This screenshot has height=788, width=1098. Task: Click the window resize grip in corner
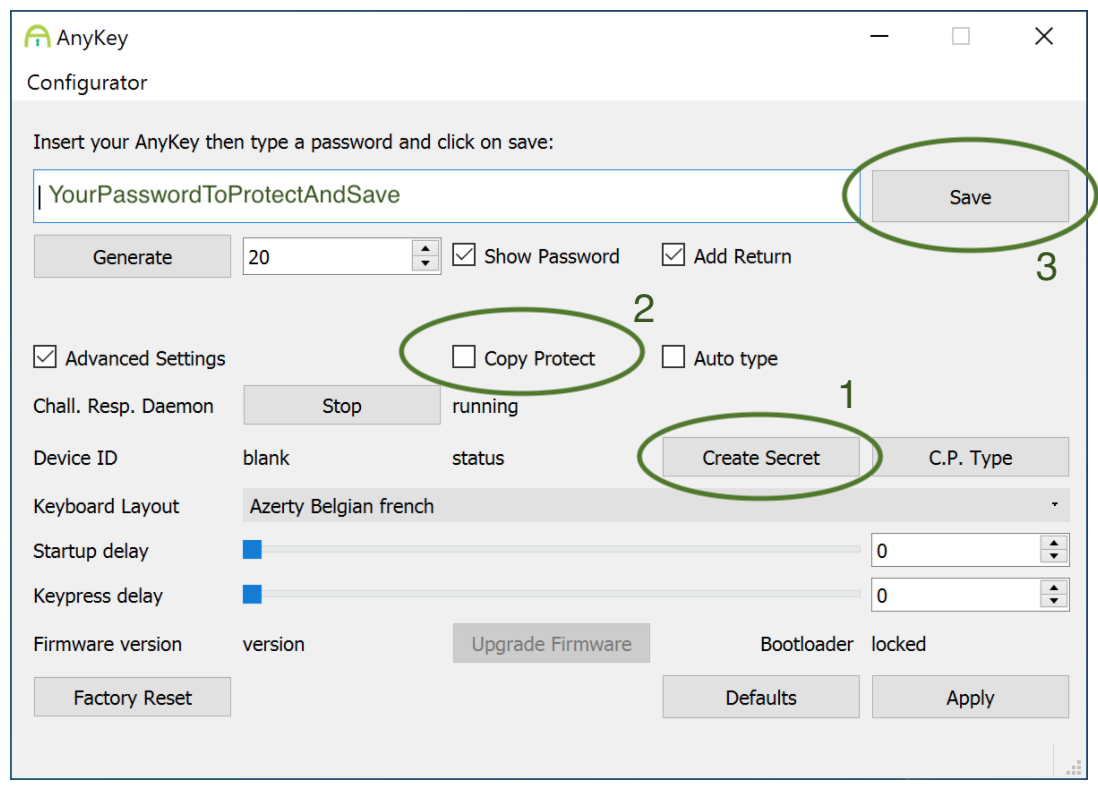pos(1073,768)
